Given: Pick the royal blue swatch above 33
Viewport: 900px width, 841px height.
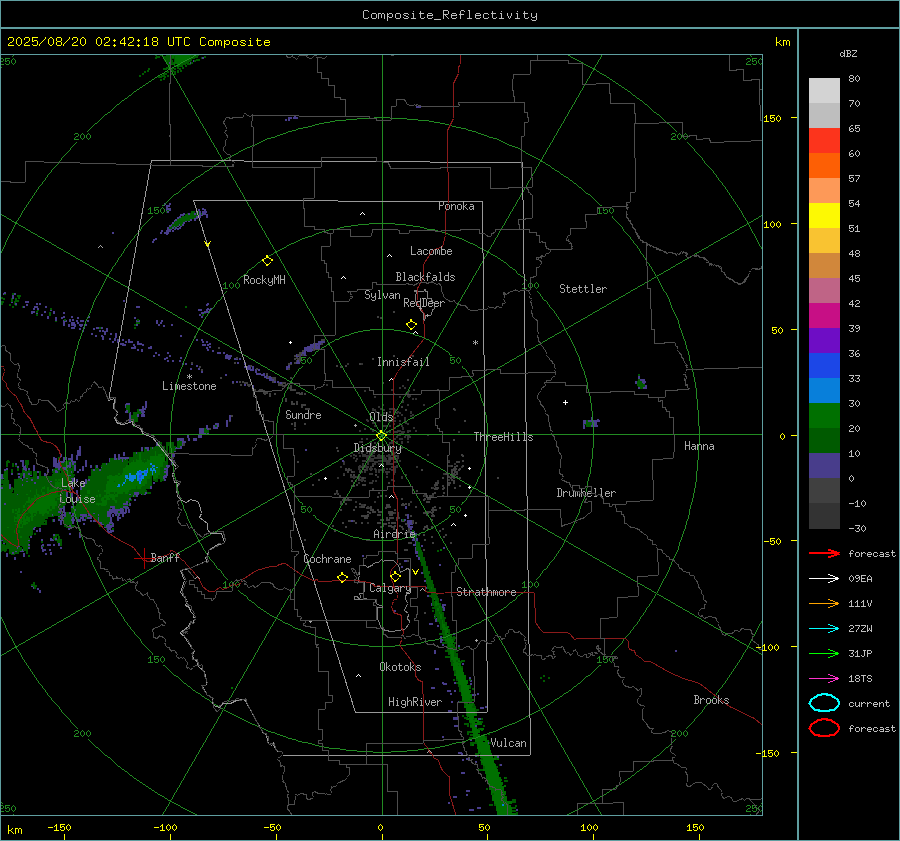Looking at the screenshot, I should pyautogui.click(x=824, y=366).
